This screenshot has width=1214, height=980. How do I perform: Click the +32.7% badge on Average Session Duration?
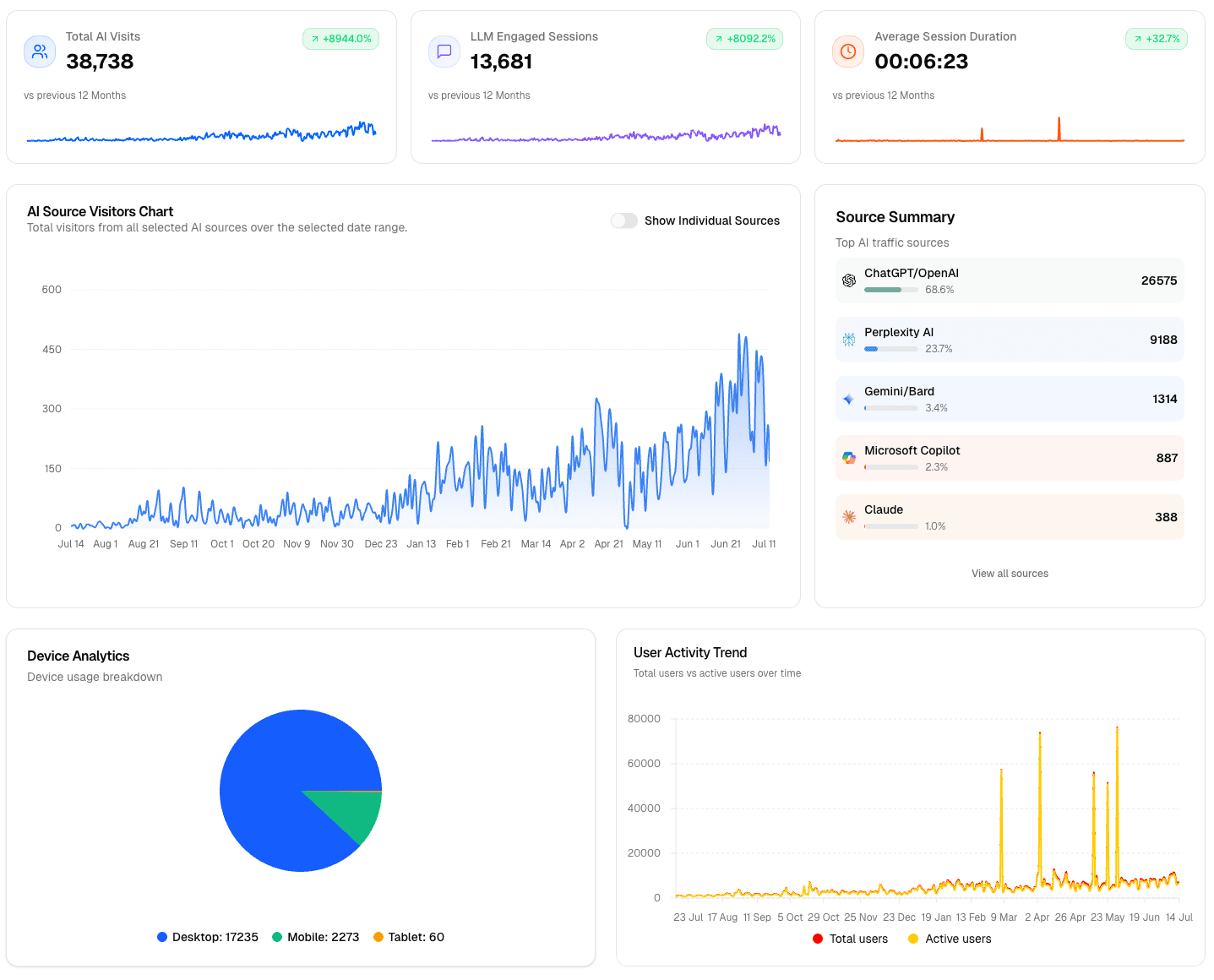(1156, 39)
